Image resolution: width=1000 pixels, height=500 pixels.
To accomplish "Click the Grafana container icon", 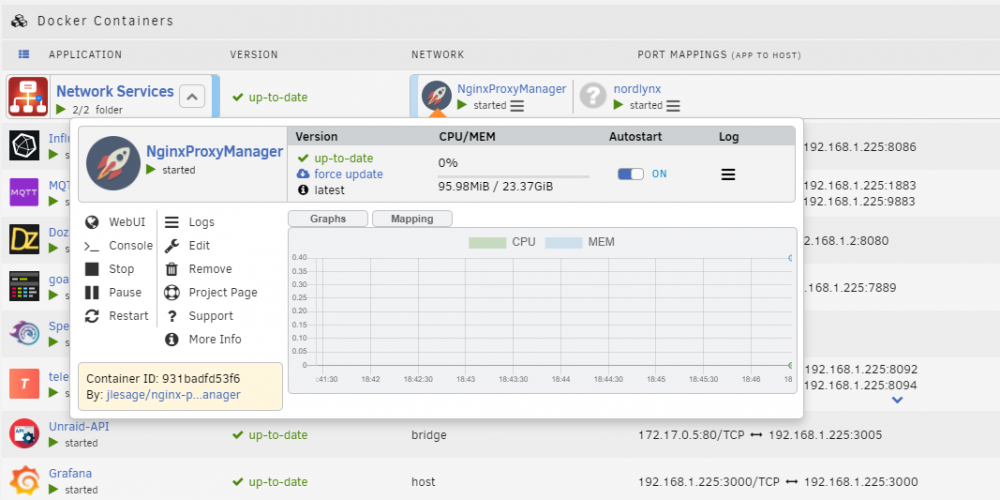I will [25, 481].
